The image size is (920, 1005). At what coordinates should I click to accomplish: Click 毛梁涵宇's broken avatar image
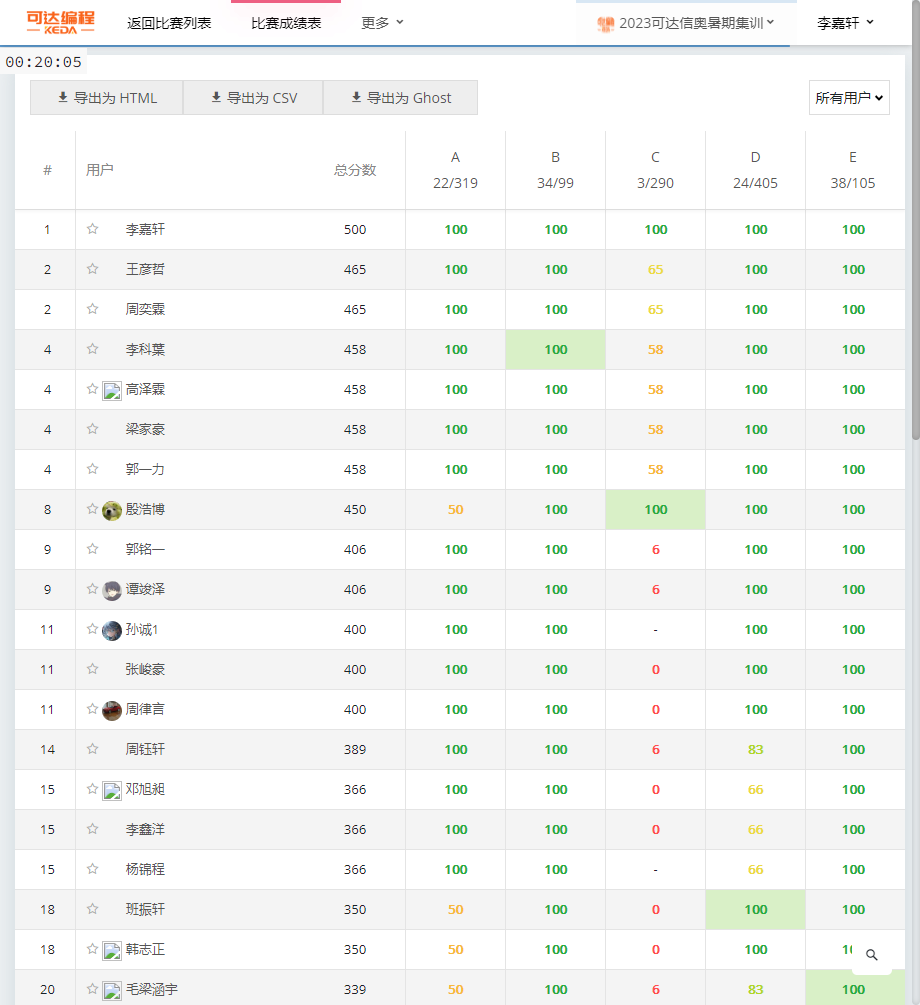[x=112, y=991]
